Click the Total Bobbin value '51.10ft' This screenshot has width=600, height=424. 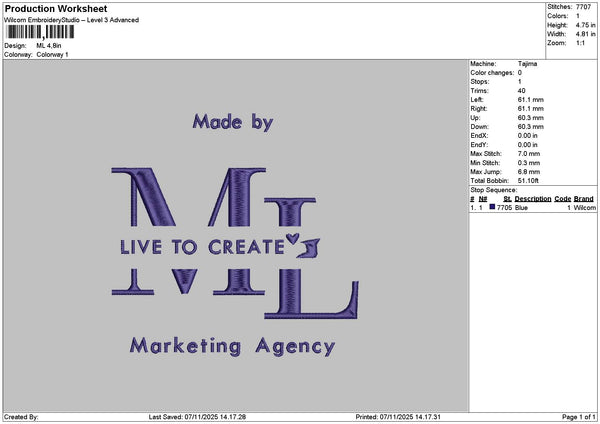pyautogui.click(x=528, y=181)
